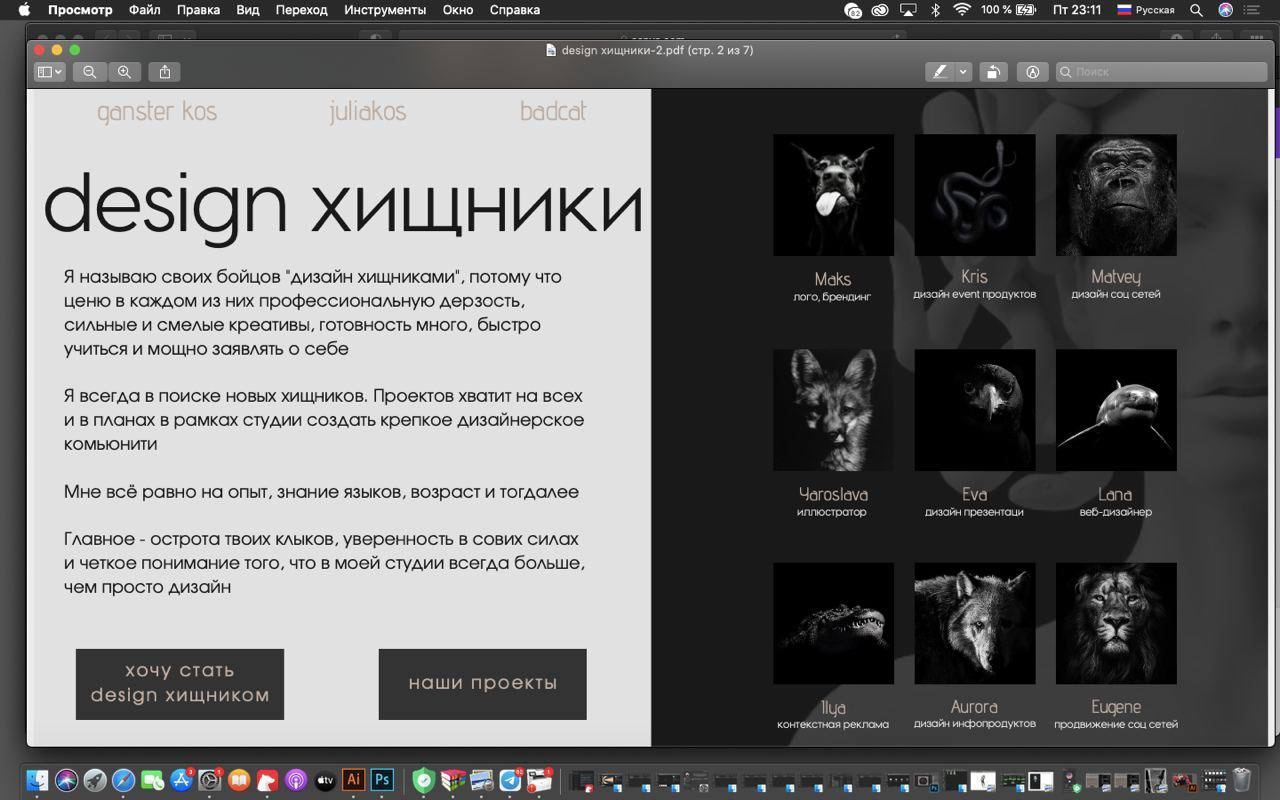Open Finder from the Dock

[x=37, y=780]
